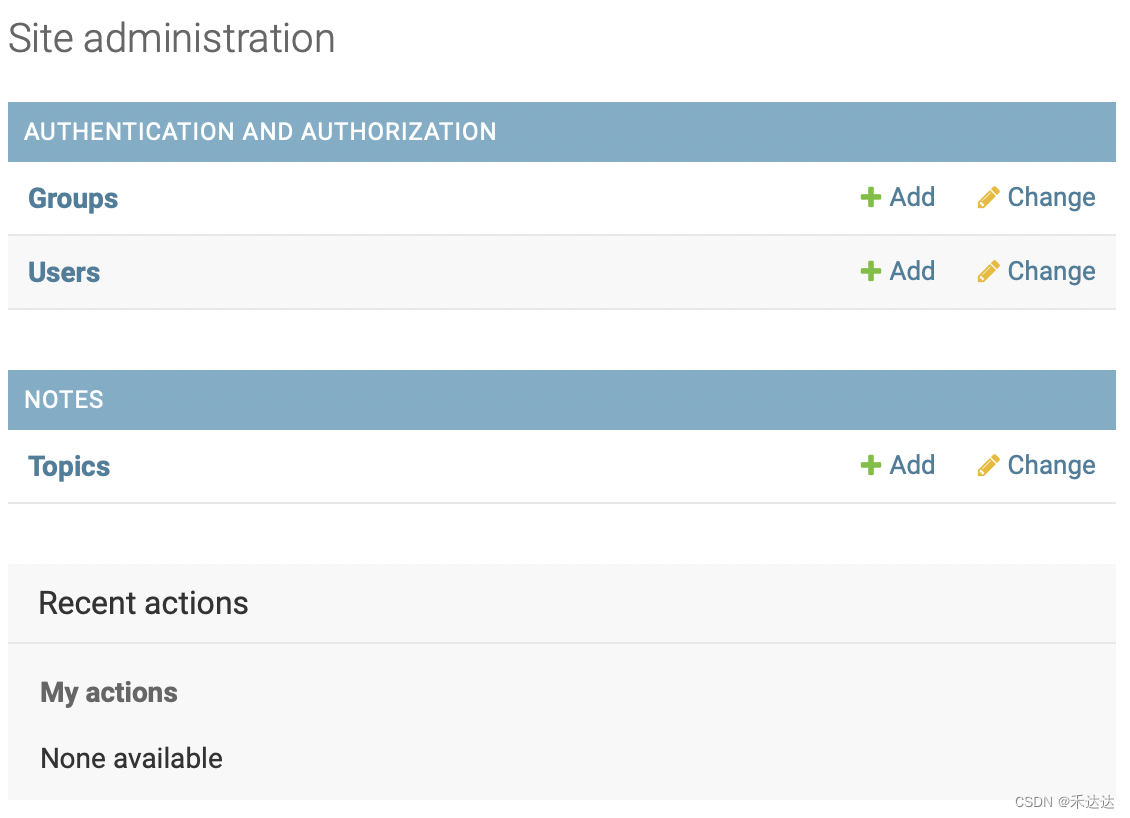This screenshot has height=818, width=1130.
Task: Click the pencil icon in Users row
Action: click(x=988, y=272)
